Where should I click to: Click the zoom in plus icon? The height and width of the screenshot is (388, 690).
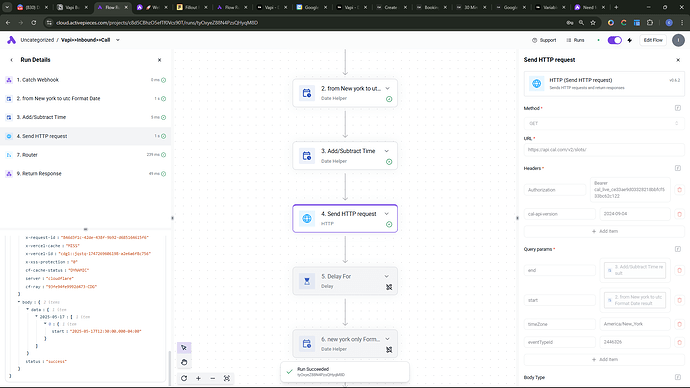198,378
